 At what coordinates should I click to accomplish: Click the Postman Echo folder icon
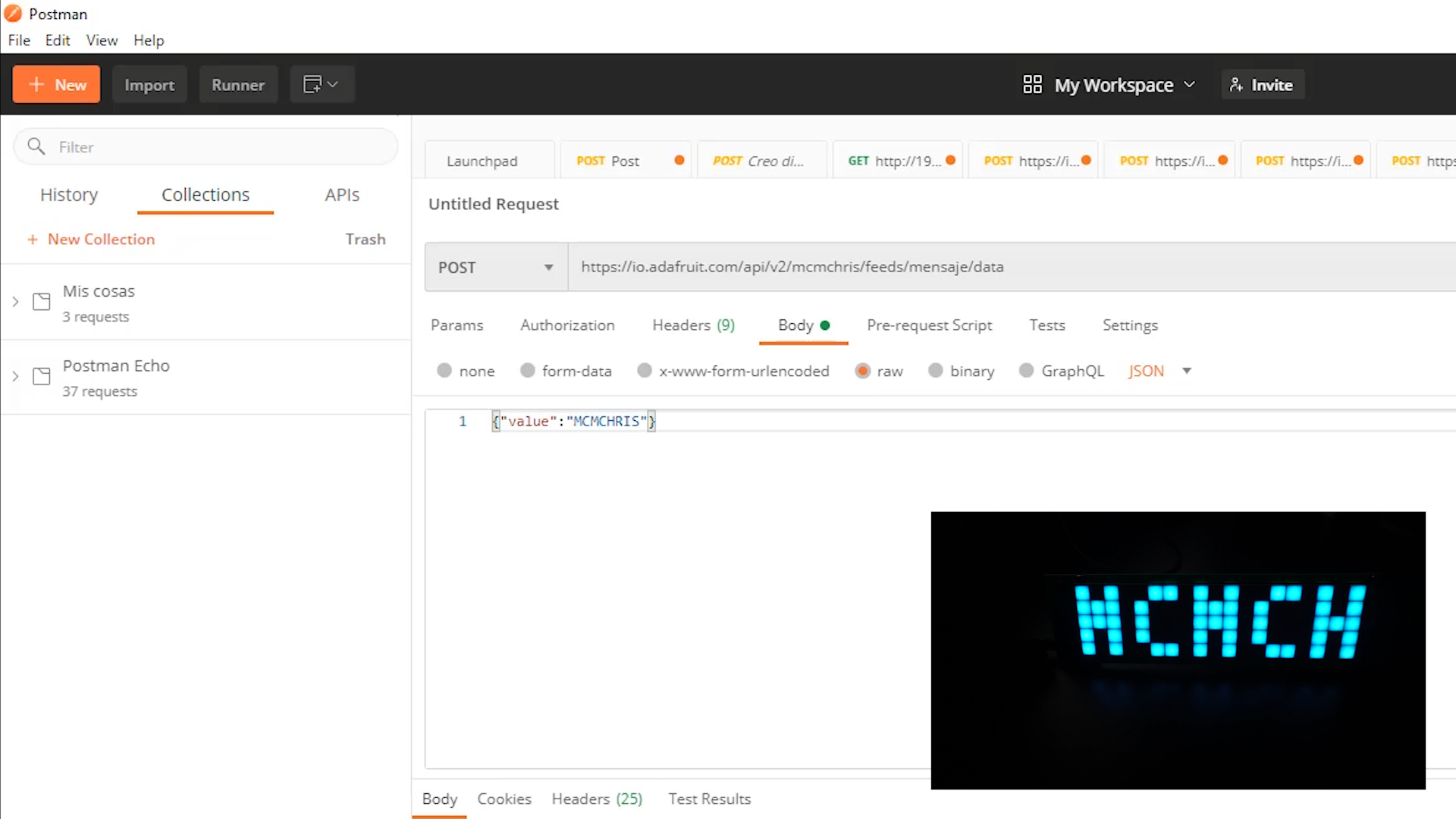pos(42,376)
